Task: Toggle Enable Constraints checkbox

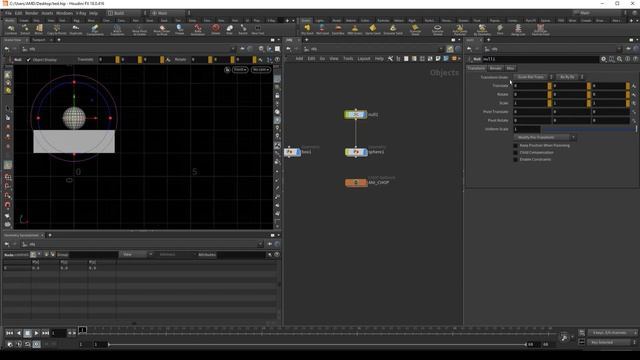Action: pos(515,159)
